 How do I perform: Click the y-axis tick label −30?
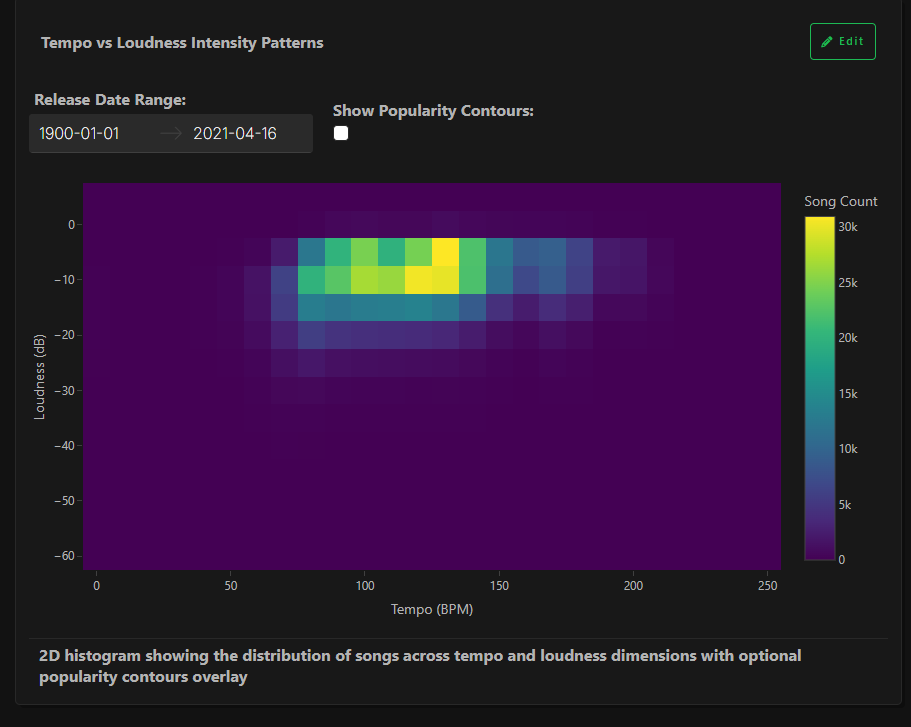pyautogui.click(x=64, y=391)
